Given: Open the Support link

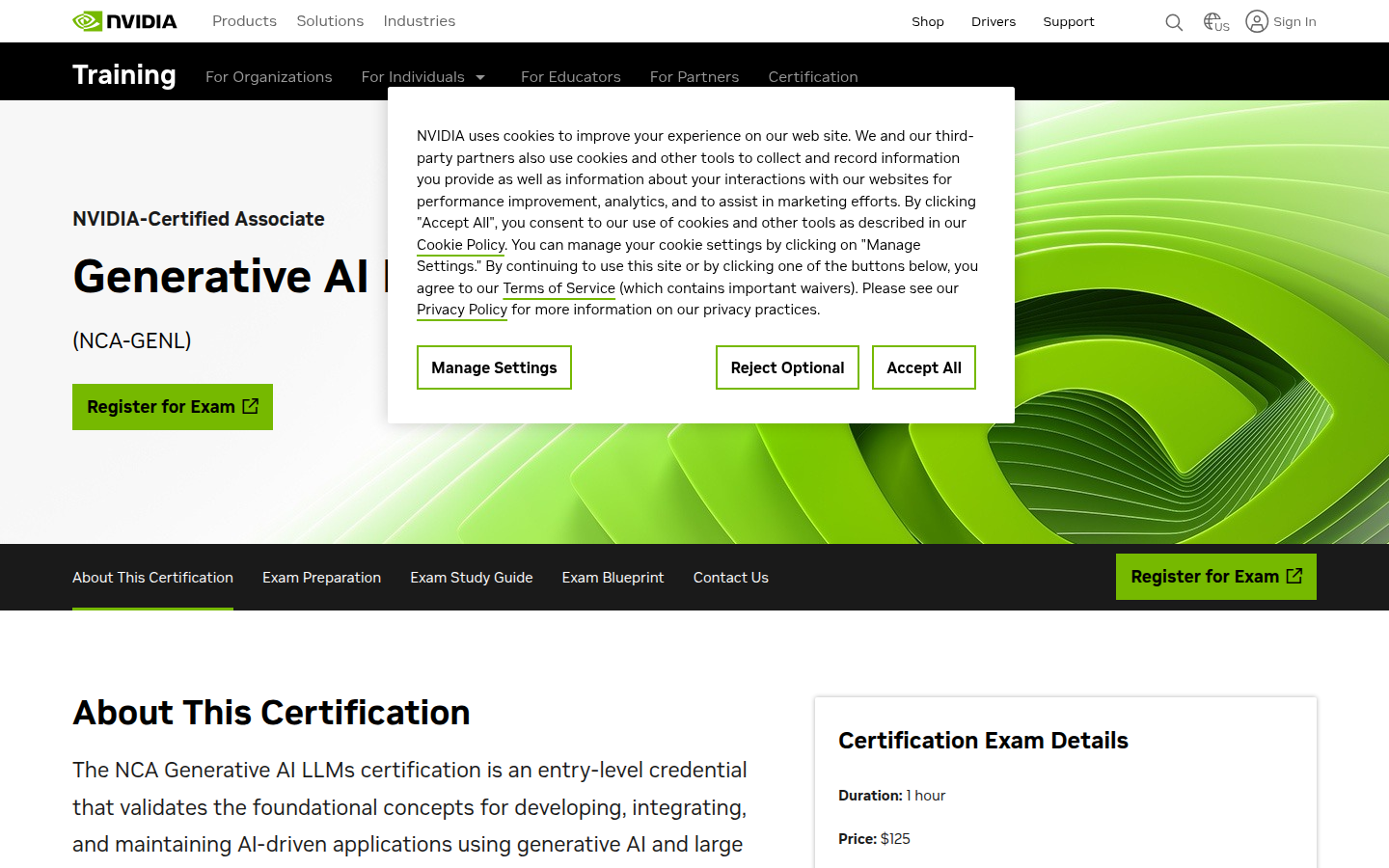Looking at the screenshot, I should coord(1069,21).
